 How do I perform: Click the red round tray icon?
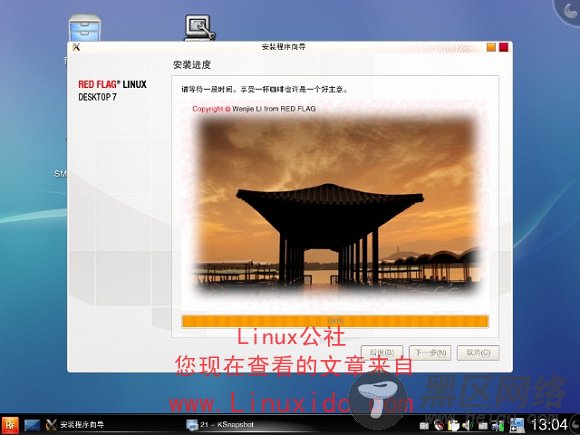pyautogui.click(x=439, y=425)
